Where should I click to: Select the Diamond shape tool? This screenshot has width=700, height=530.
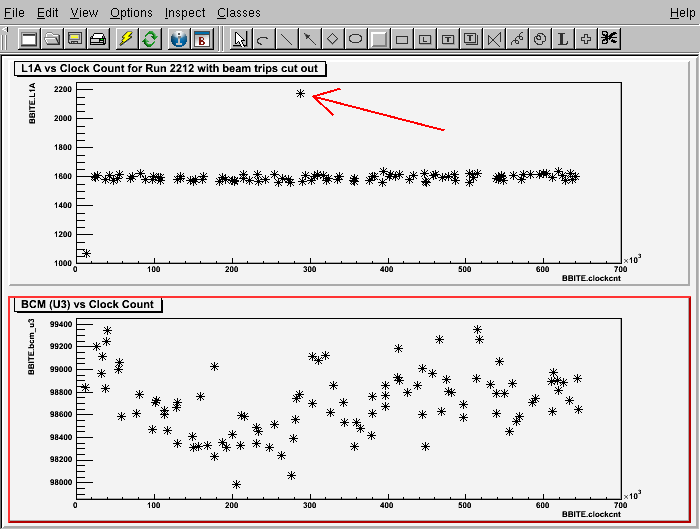pyautogui.click(x=332, y=39)
